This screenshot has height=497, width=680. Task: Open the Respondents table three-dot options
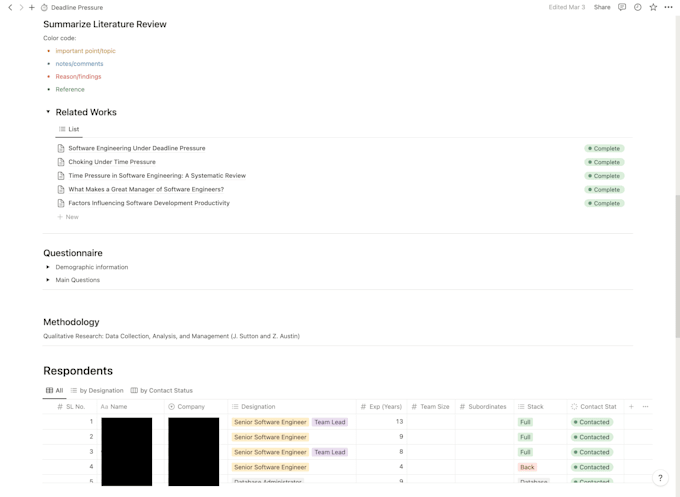point(646,407)
